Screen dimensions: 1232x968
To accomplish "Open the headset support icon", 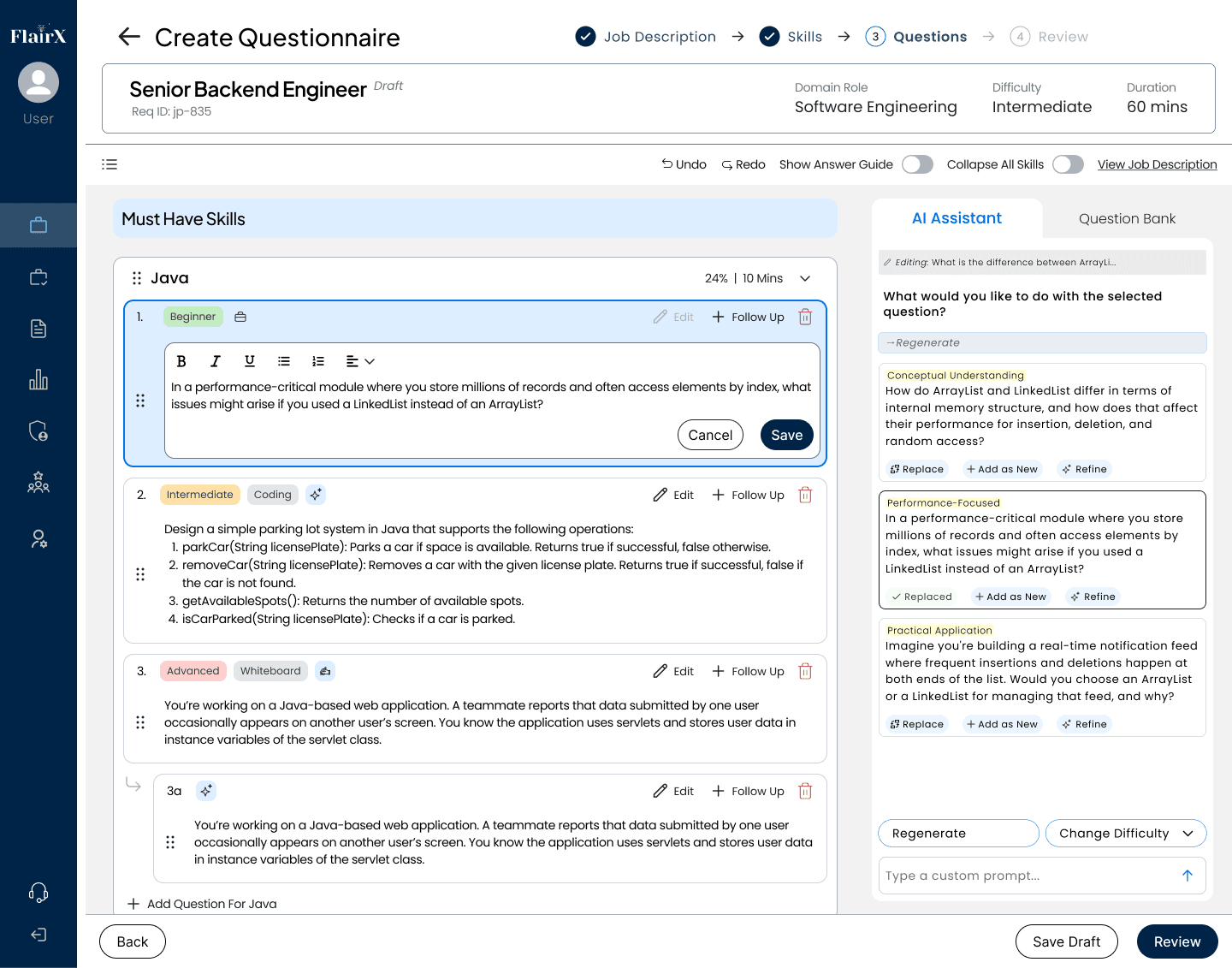I will click(x=38, y=893).
